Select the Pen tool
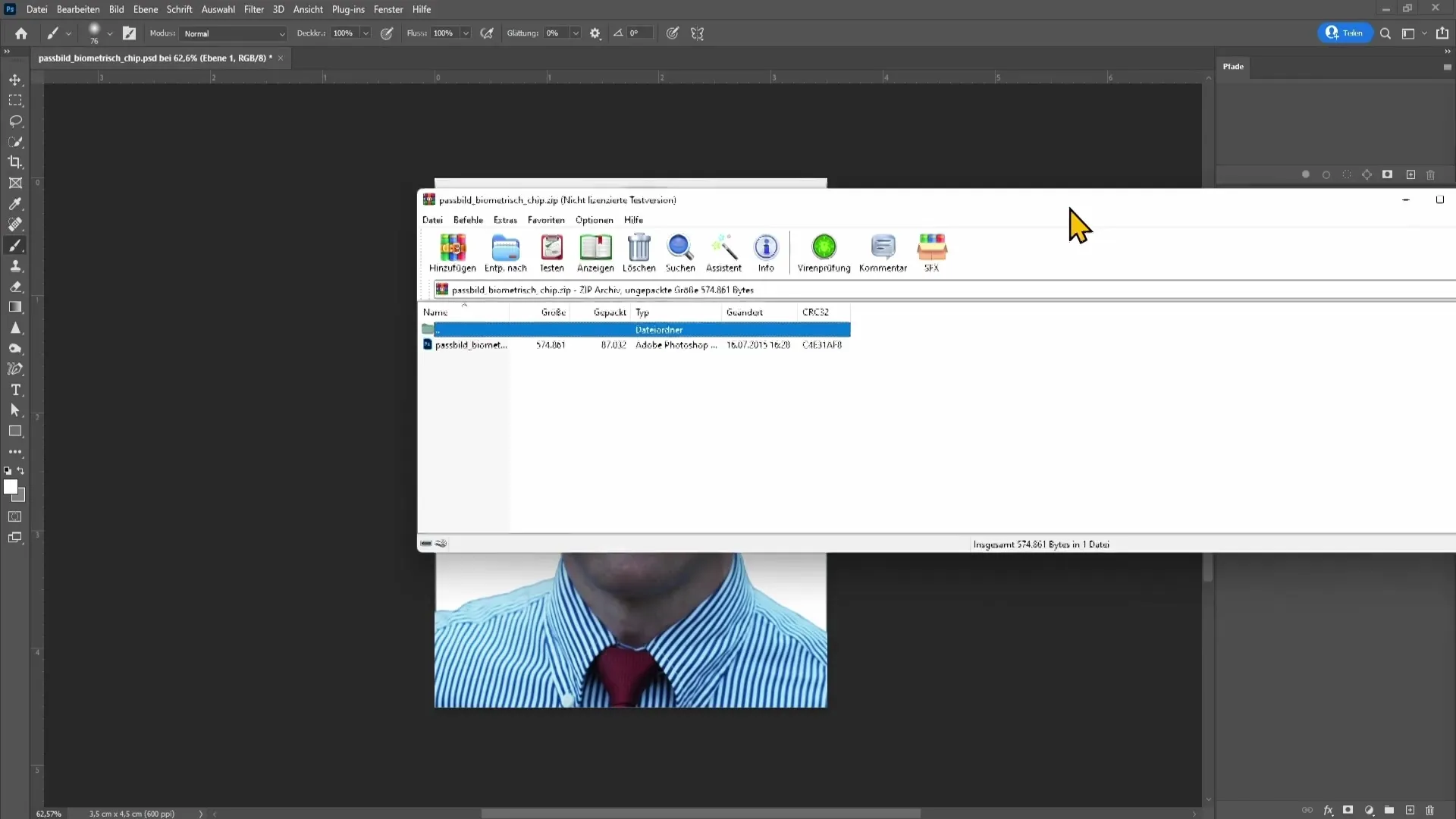 tap(15, 369)
